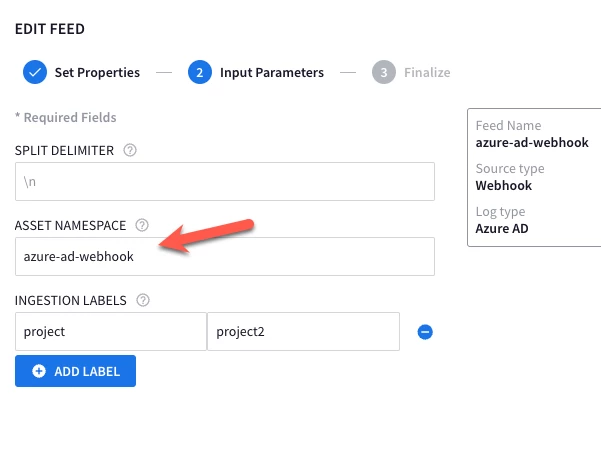
Task: Jump to the Finalize step label
Action: (x=427, y=72)
